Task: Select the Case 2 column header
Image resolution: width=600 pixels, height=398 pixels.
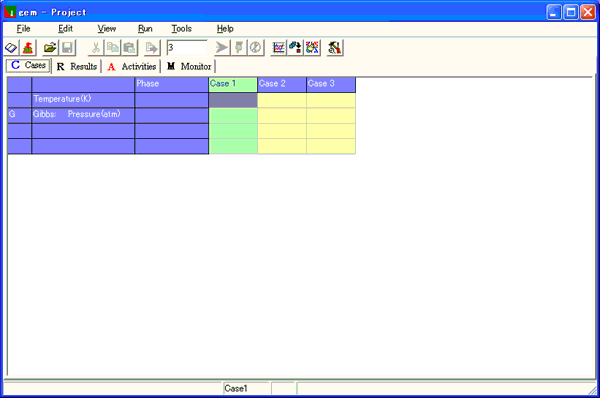Action: pyautogui.click(x=282, y=85)
